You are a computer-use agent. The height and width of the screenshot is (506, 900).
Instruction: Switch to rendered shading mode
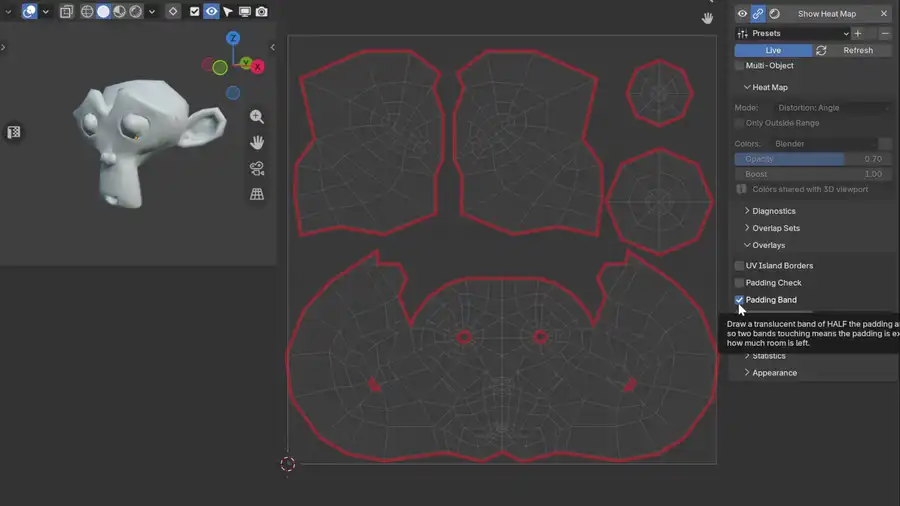pos(135,11)
